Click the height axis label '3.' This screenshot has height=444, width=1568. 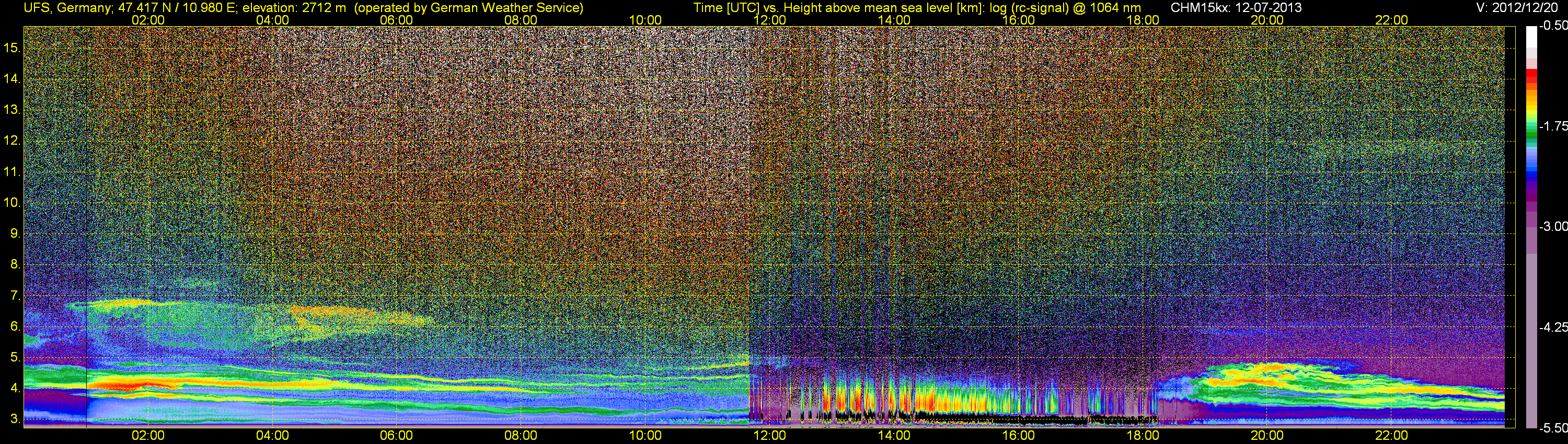pyautogui.click(x=16, y=419)
